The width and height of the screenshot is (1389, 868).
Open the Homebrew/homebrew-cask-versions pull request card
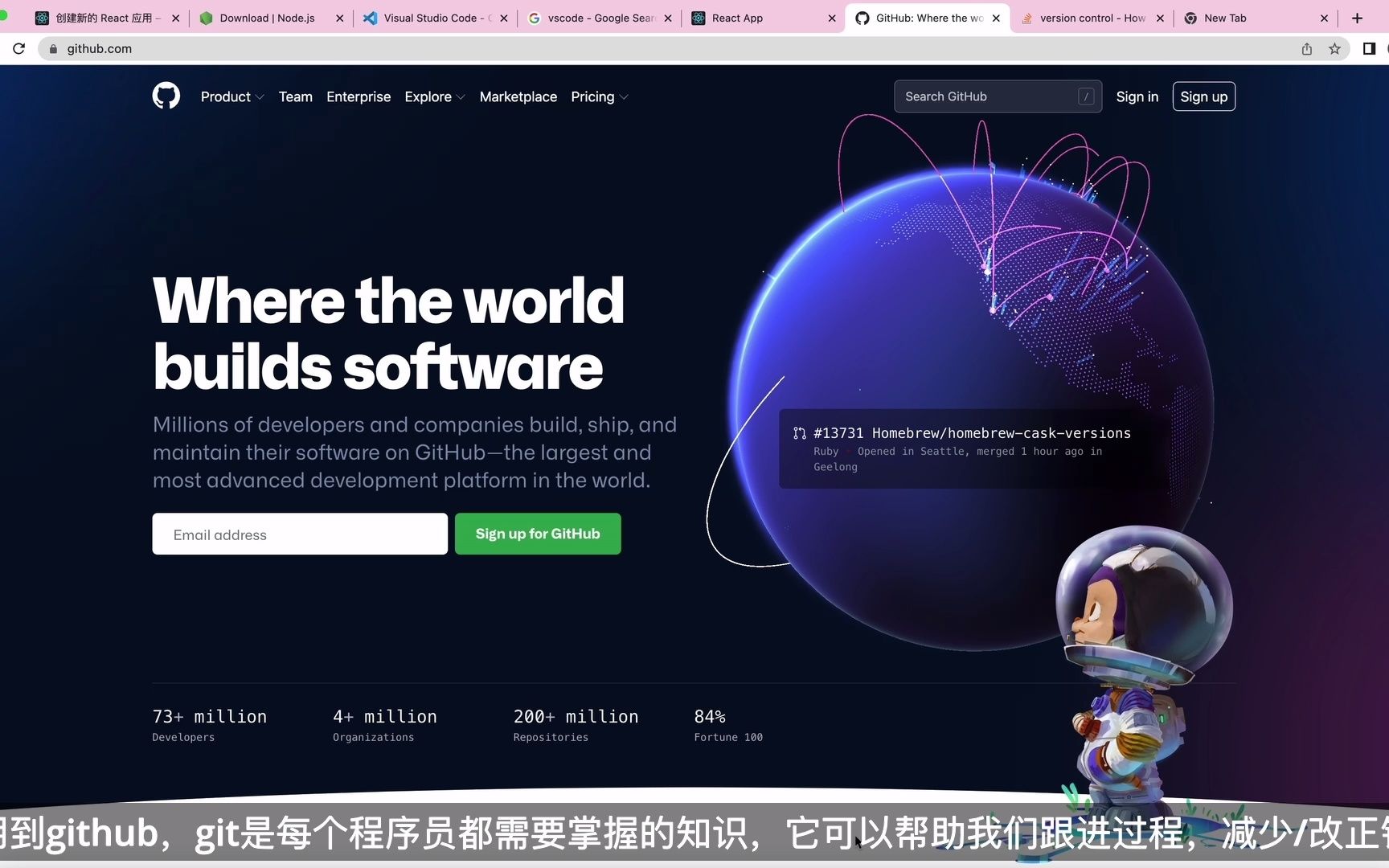[x=973, y=448]
